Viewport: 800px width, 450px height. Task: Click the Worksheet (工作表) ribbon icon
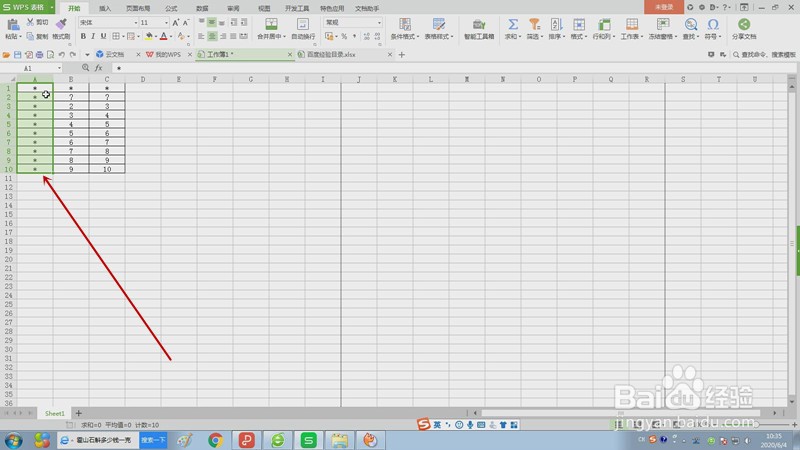click(632, 24)
